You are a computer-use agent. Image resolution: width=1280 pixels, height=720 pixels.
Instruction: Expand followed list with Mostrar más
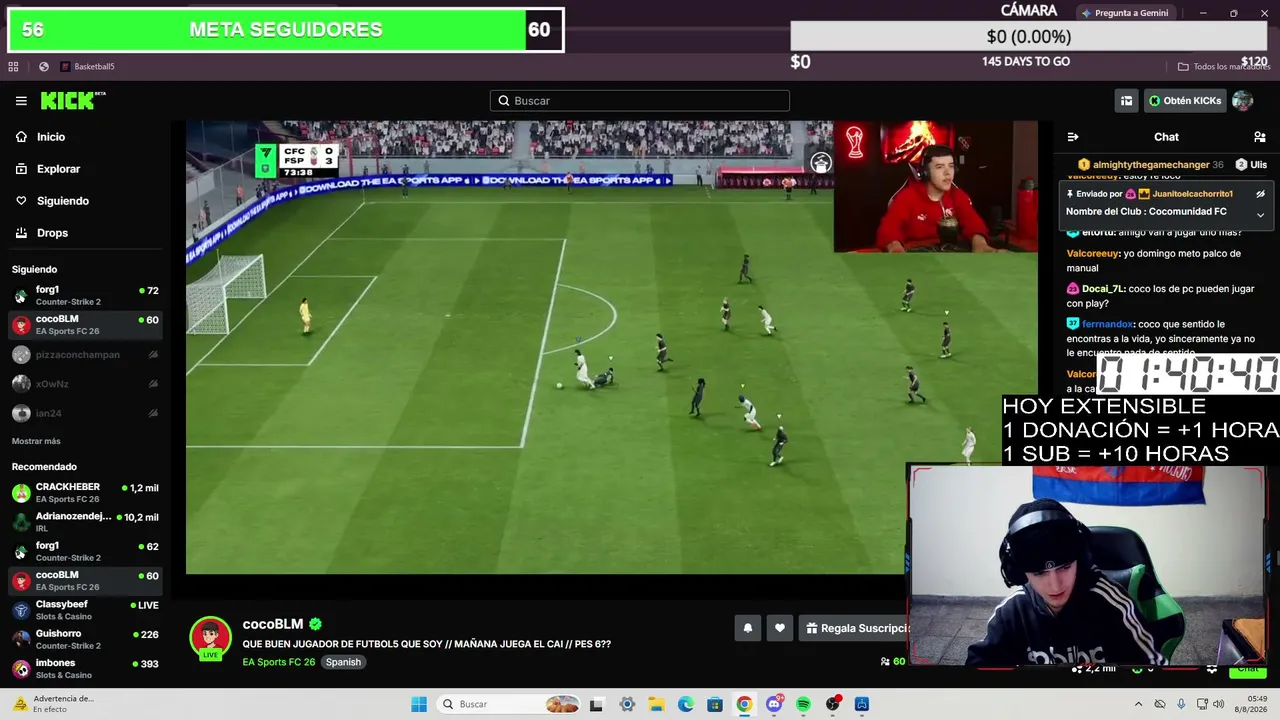pos(36,441)
